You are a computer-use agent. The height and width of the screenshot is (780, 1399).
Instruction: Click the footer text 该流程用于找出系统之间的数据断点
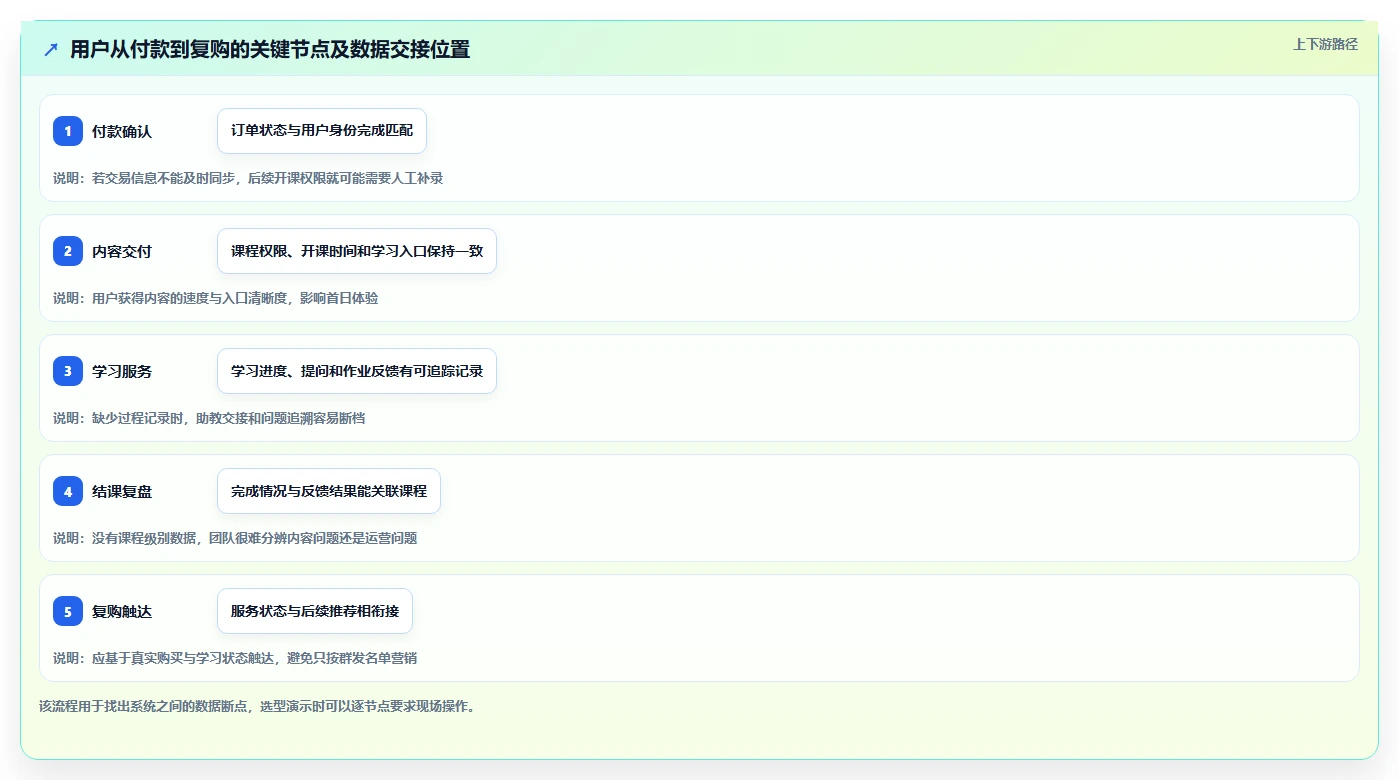pyautogui.click(x=258, y=706)
